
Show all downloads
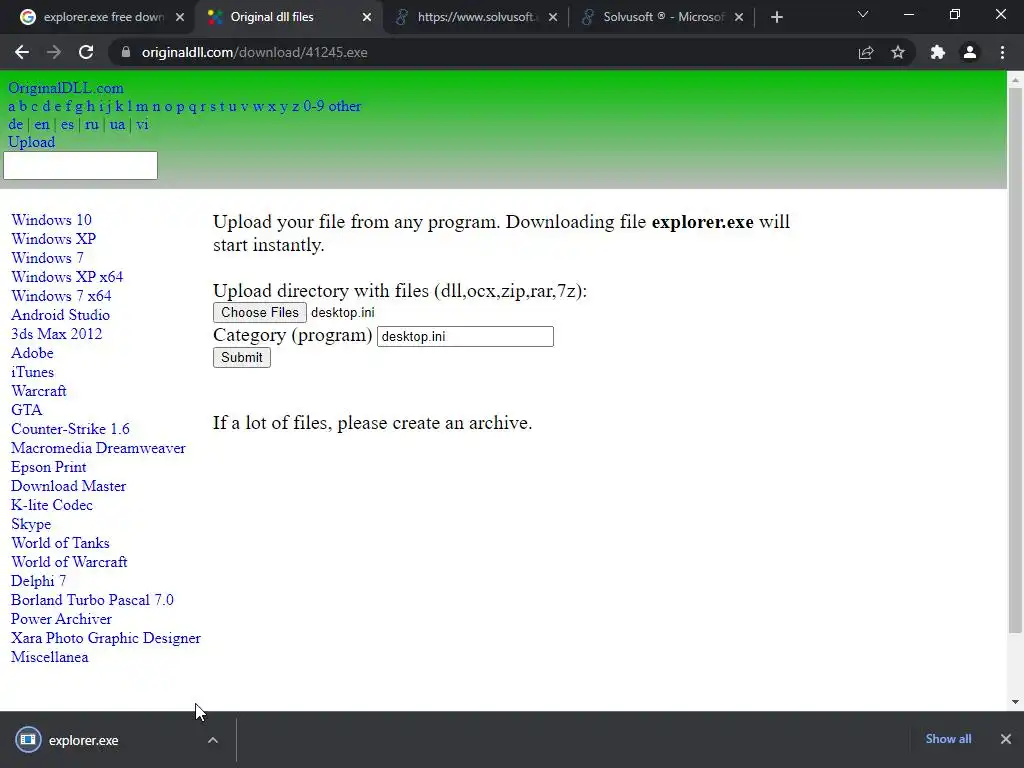[x=948, y=739]
